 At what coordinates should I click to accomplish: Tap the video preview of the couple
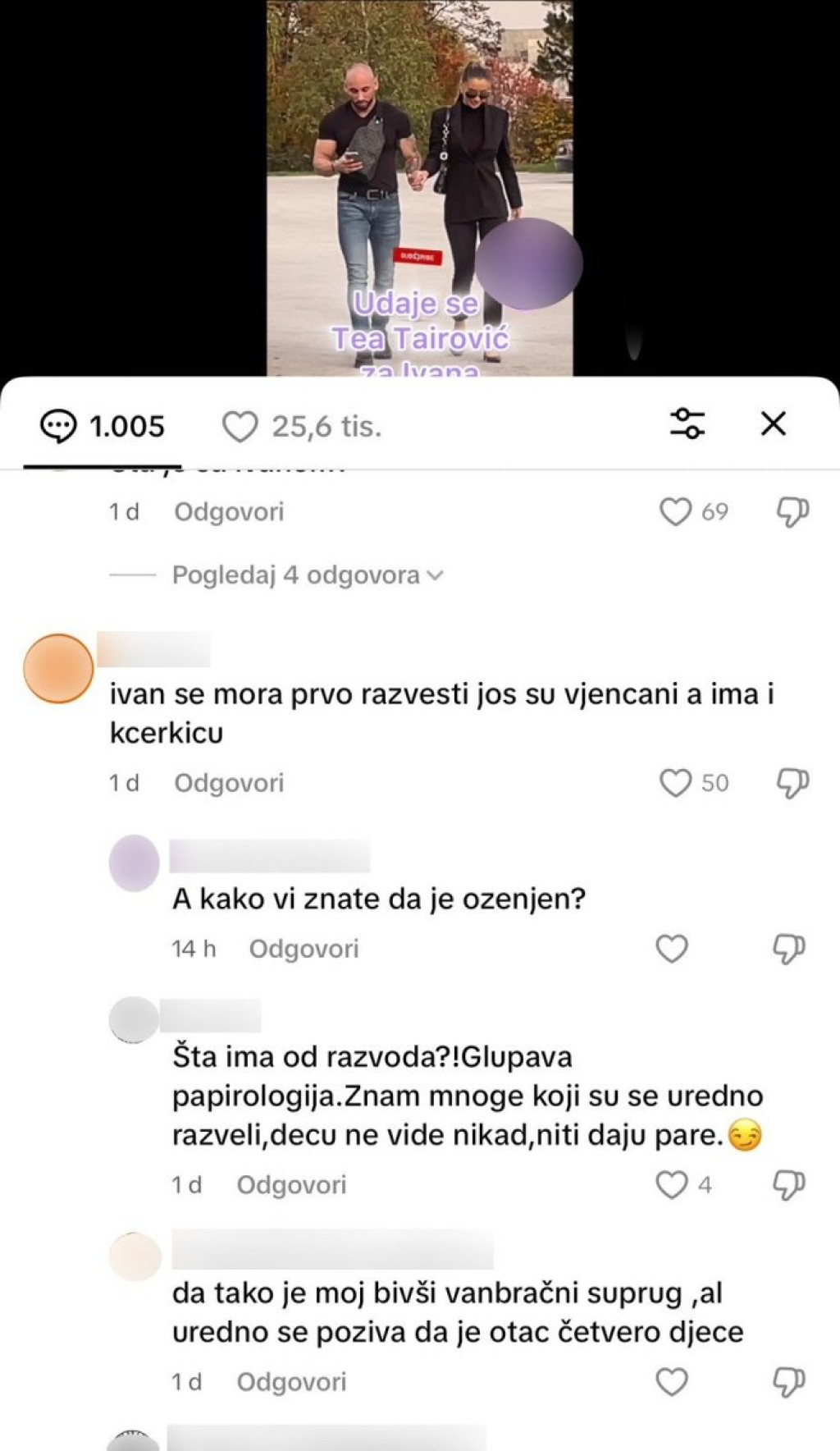[420, 188]
